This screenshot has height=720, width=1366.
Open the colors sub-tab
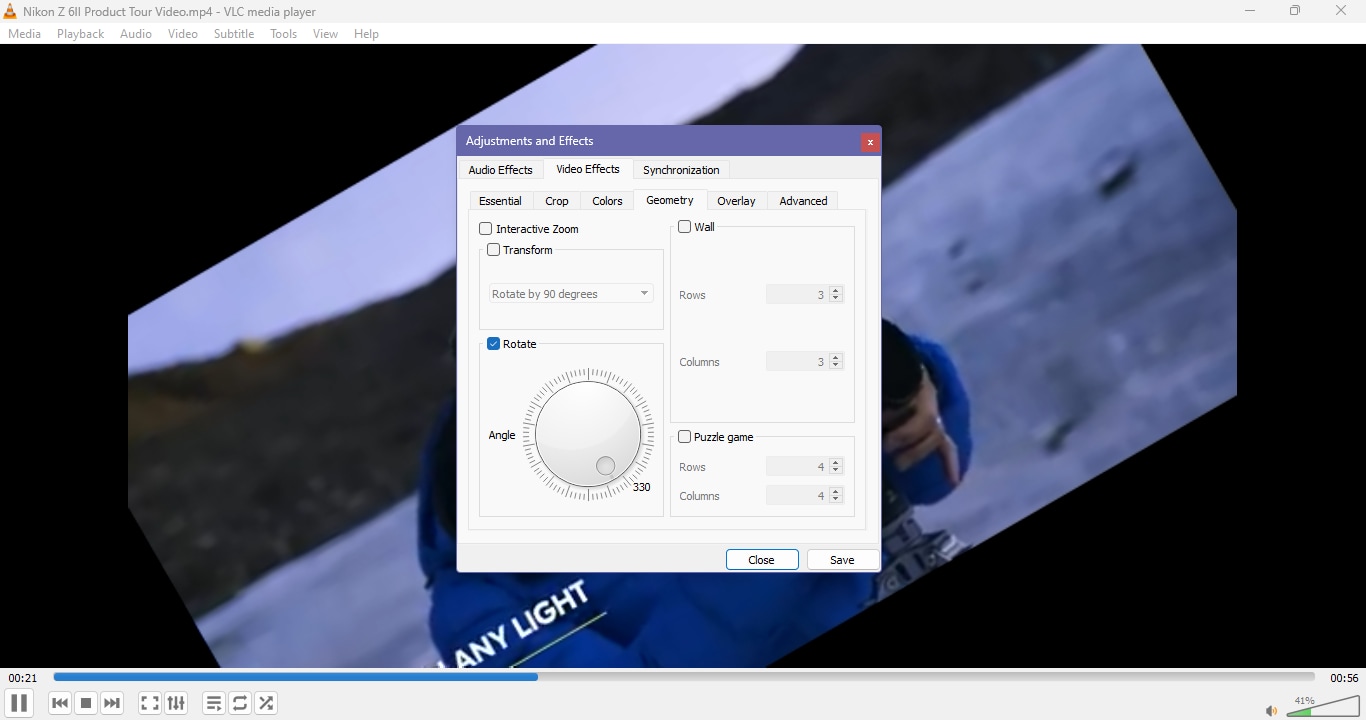click(x=608, y=202)
